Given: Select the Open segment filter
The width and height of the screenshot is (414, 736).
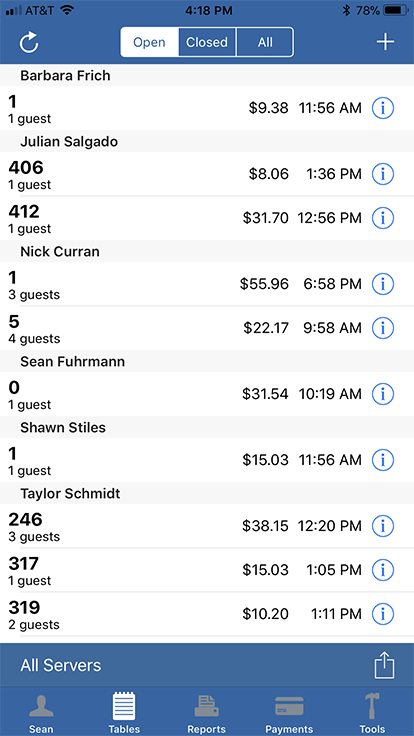Looking at the screenshot, I should [149, 42].
